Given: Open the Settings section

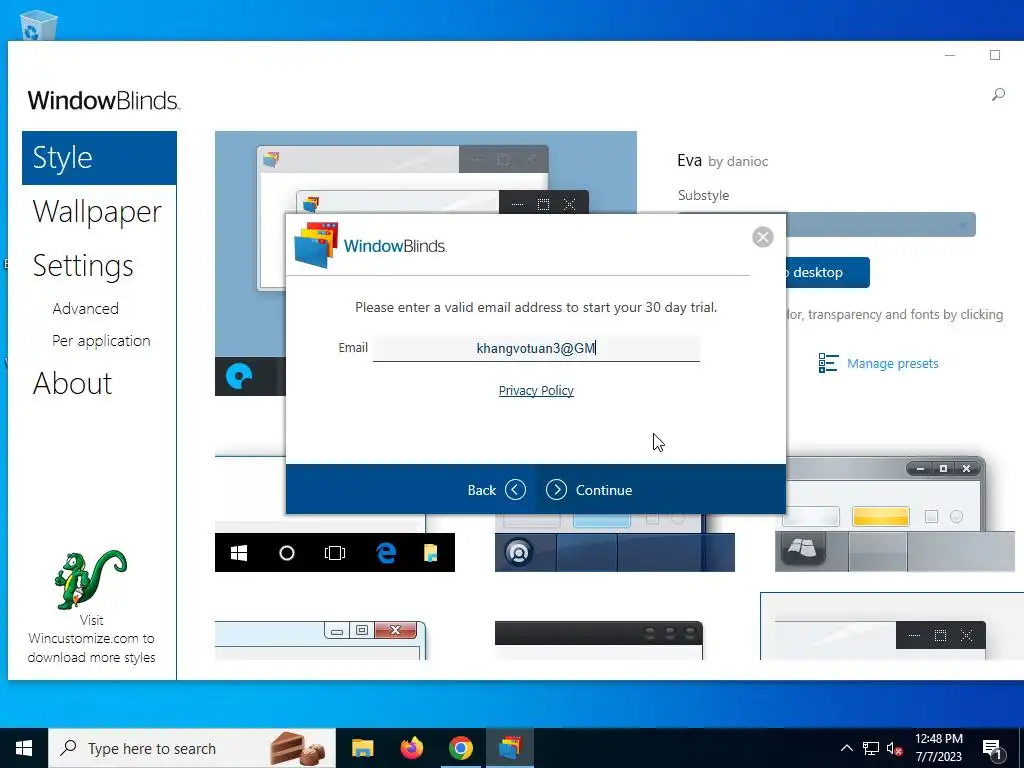Looking at the screenshot, I should (83, 266).
